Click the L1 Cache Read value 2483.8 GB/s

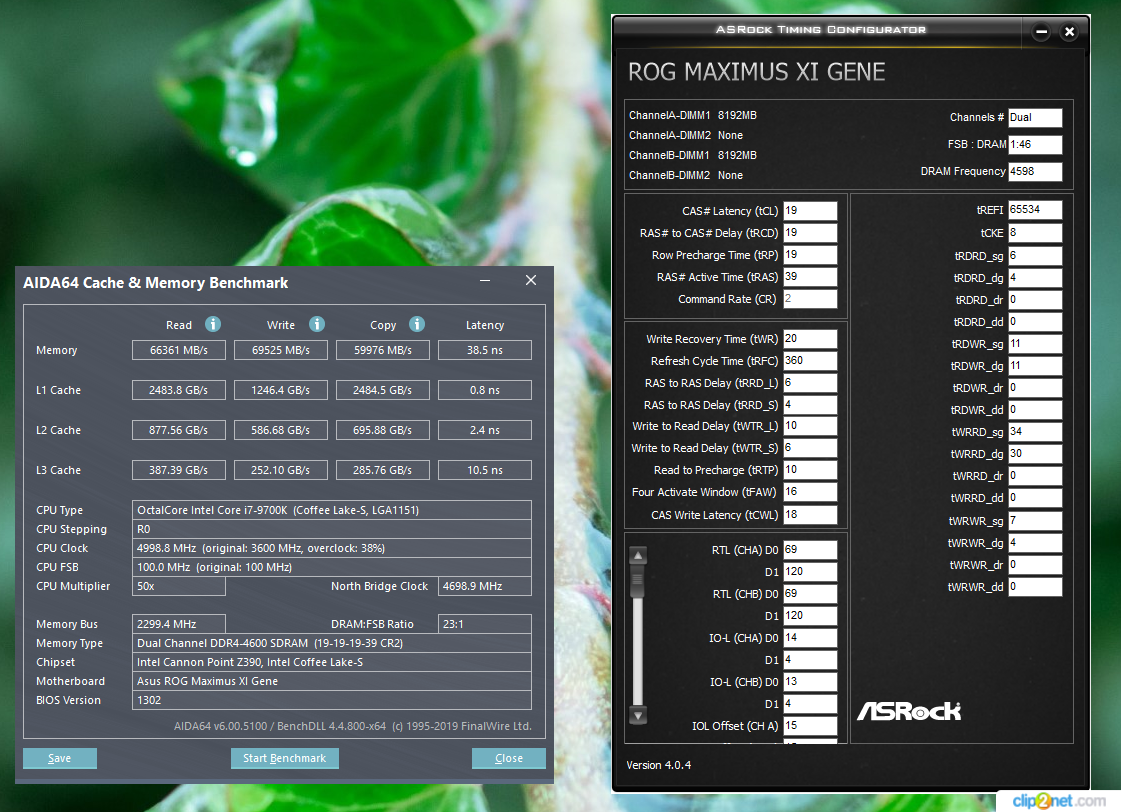click(179, 390)
